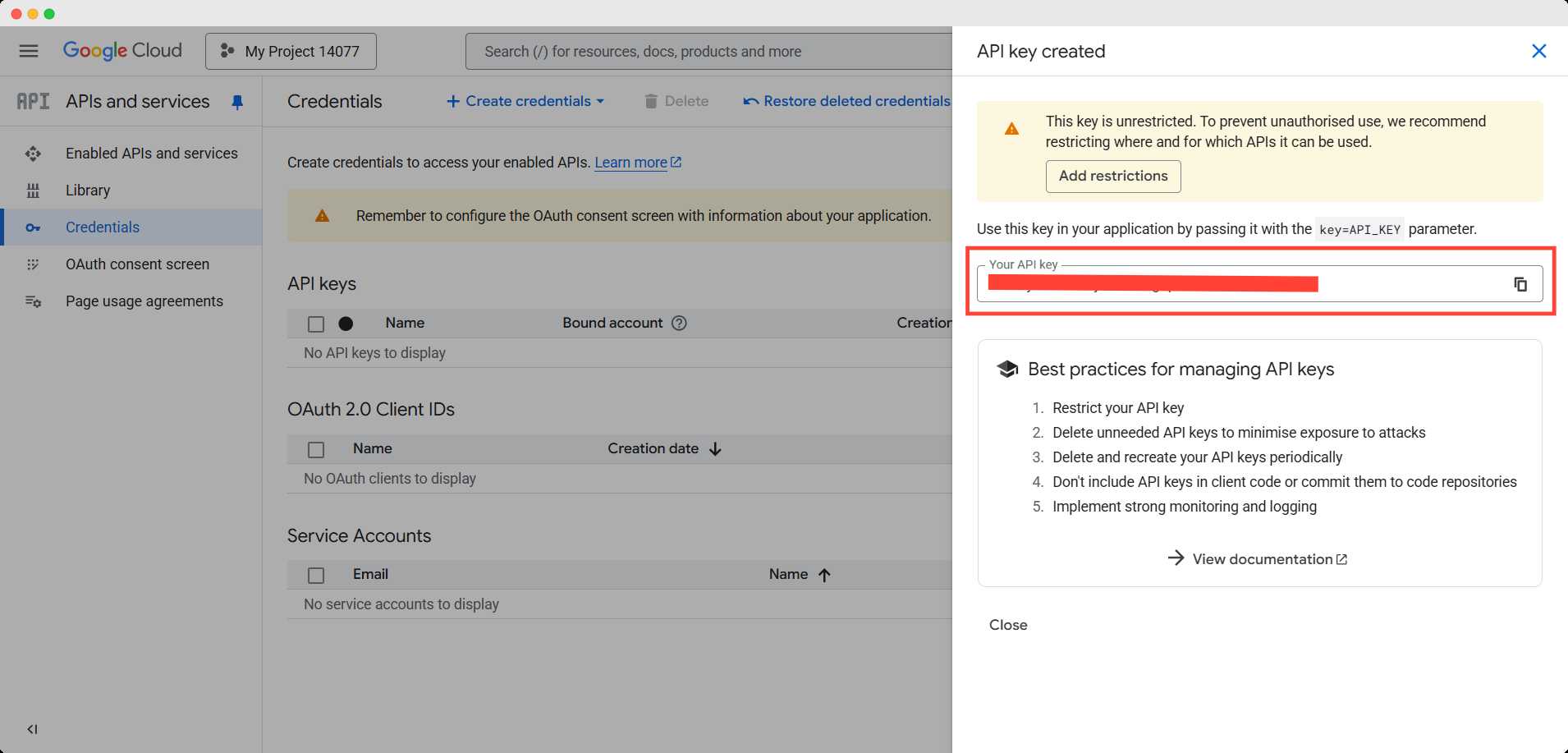Viewport: 1568px width, 753px height.
Task: Navigate to OAuth consent screen page
Action: 137,264
